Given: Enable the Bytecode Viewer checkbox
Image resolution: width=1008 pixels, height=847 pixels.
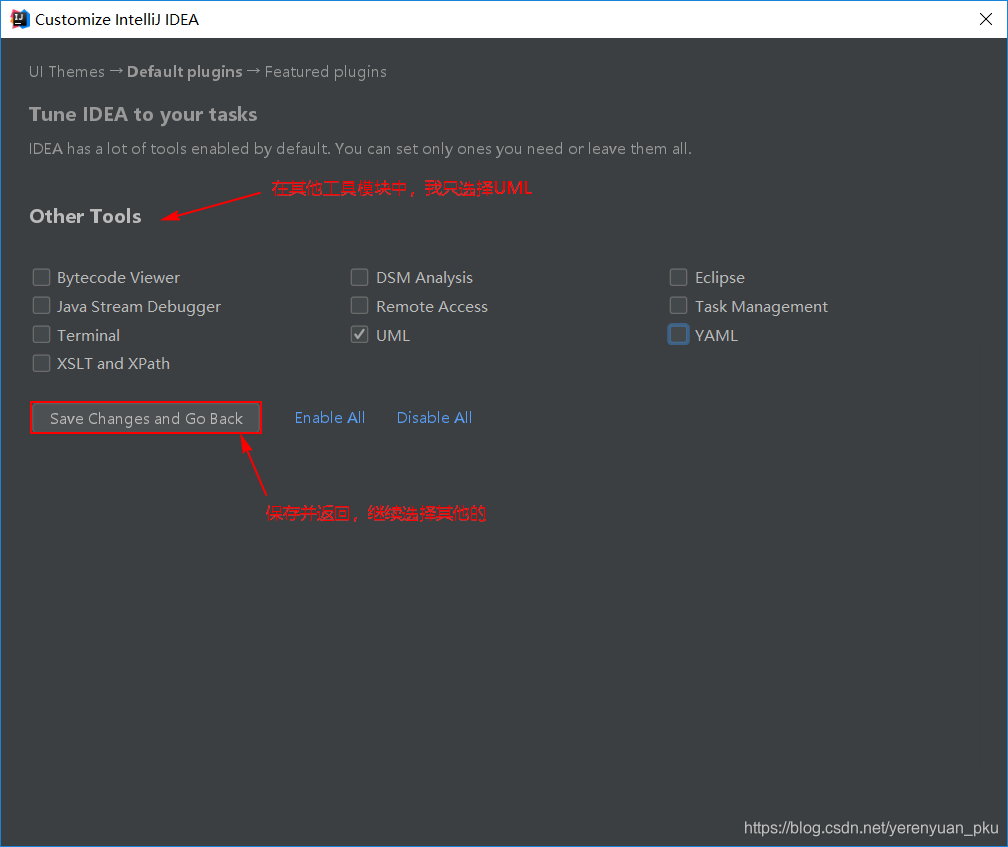Looking at the screenshot, I should (x=41, y=277).
